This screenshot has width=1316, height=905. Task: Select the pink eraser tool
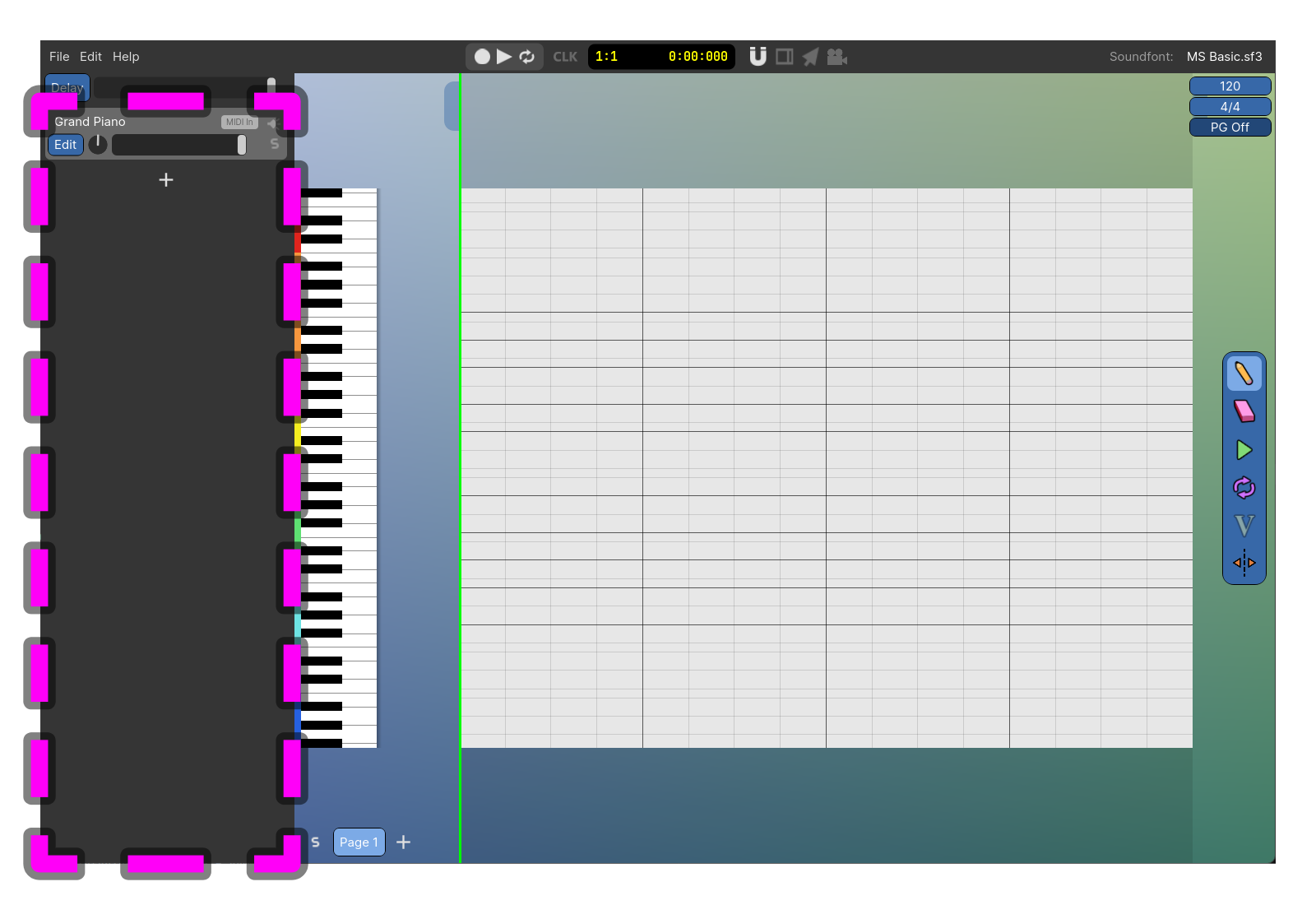pyautogui.click(x=1244, y=411)
